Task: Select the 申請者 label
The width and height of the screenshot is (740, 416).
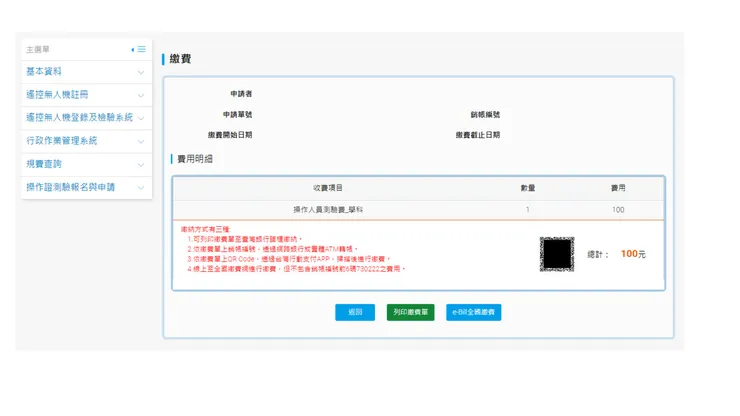Action: pos(241,93)
